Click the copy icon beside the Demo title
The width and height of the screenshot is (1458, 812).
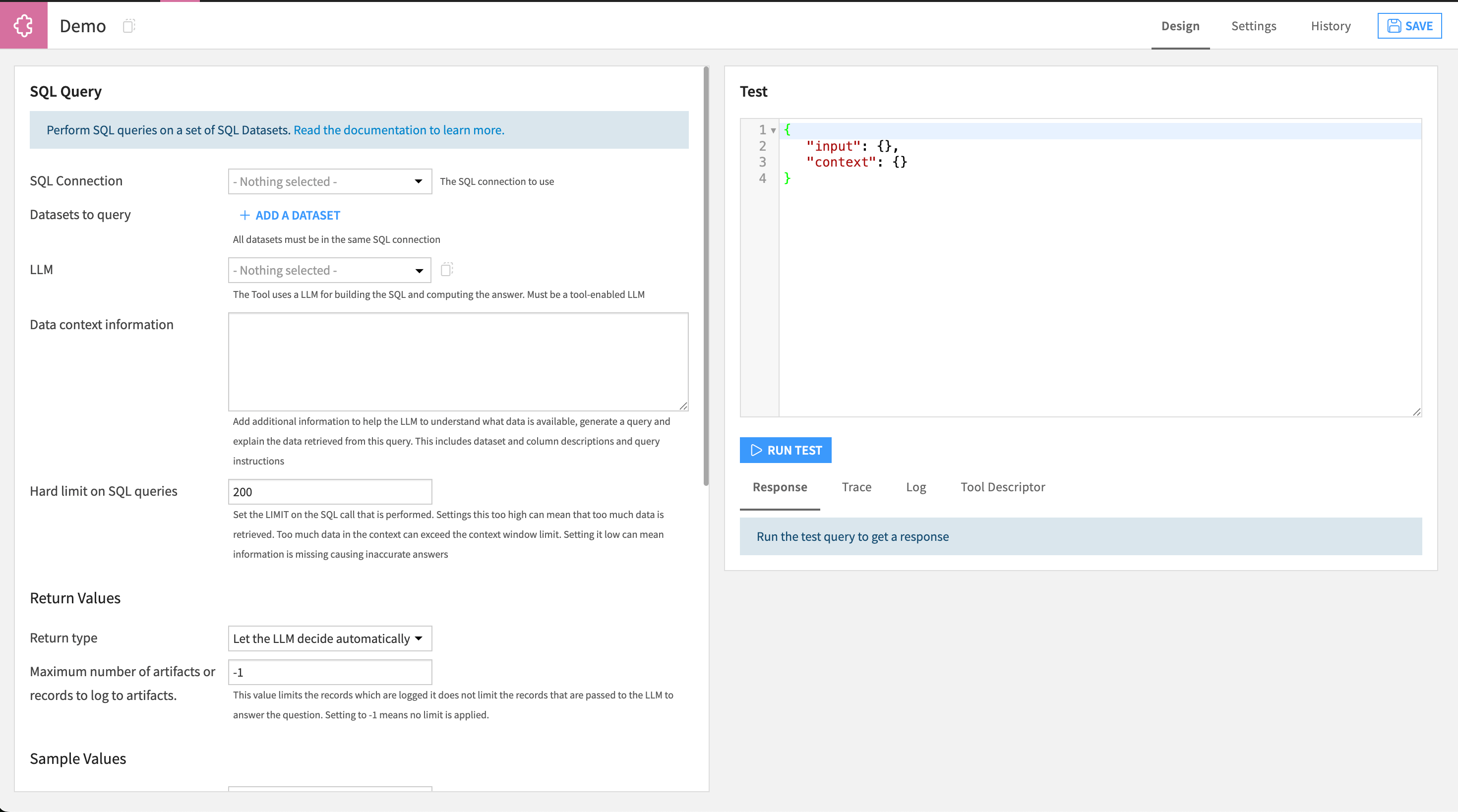pos(129,26)
